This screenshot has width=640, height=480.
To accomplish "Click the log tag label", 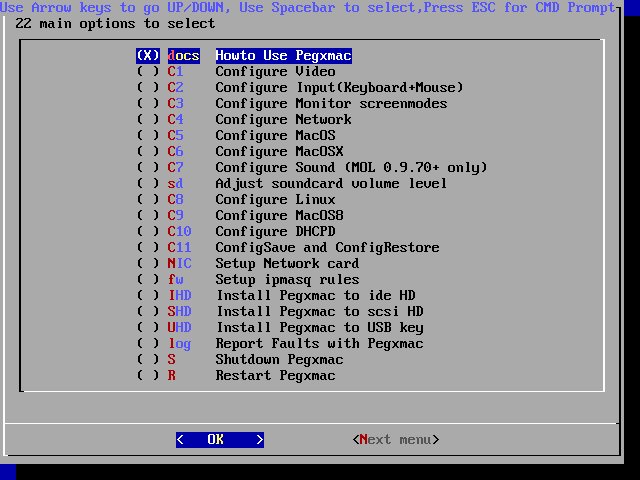I will tap(180, 343).
